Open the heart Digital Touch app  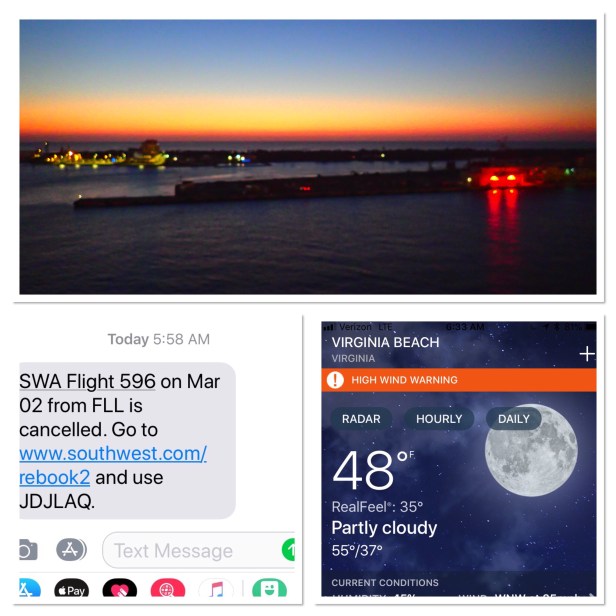coord(120,588)
